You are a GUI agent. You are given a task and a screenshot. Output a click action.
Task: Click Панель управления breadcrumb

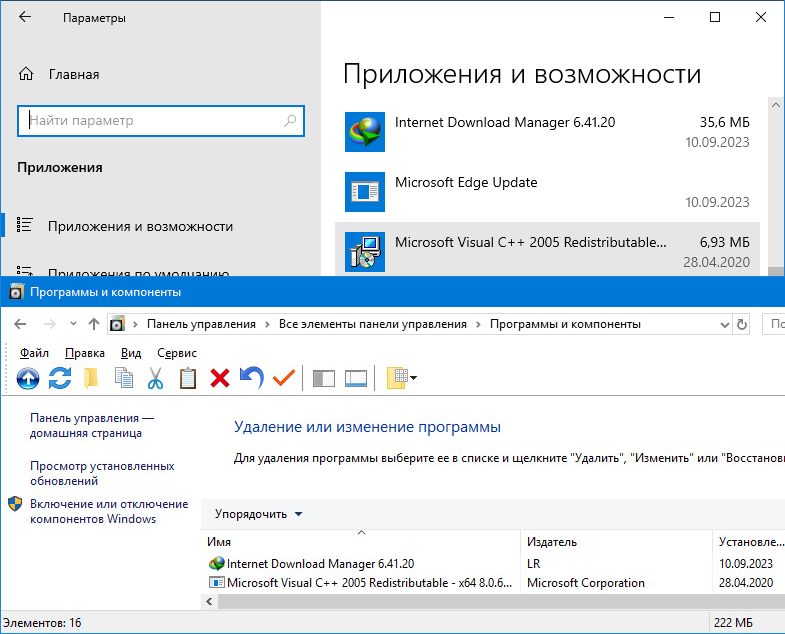point(201,324)
